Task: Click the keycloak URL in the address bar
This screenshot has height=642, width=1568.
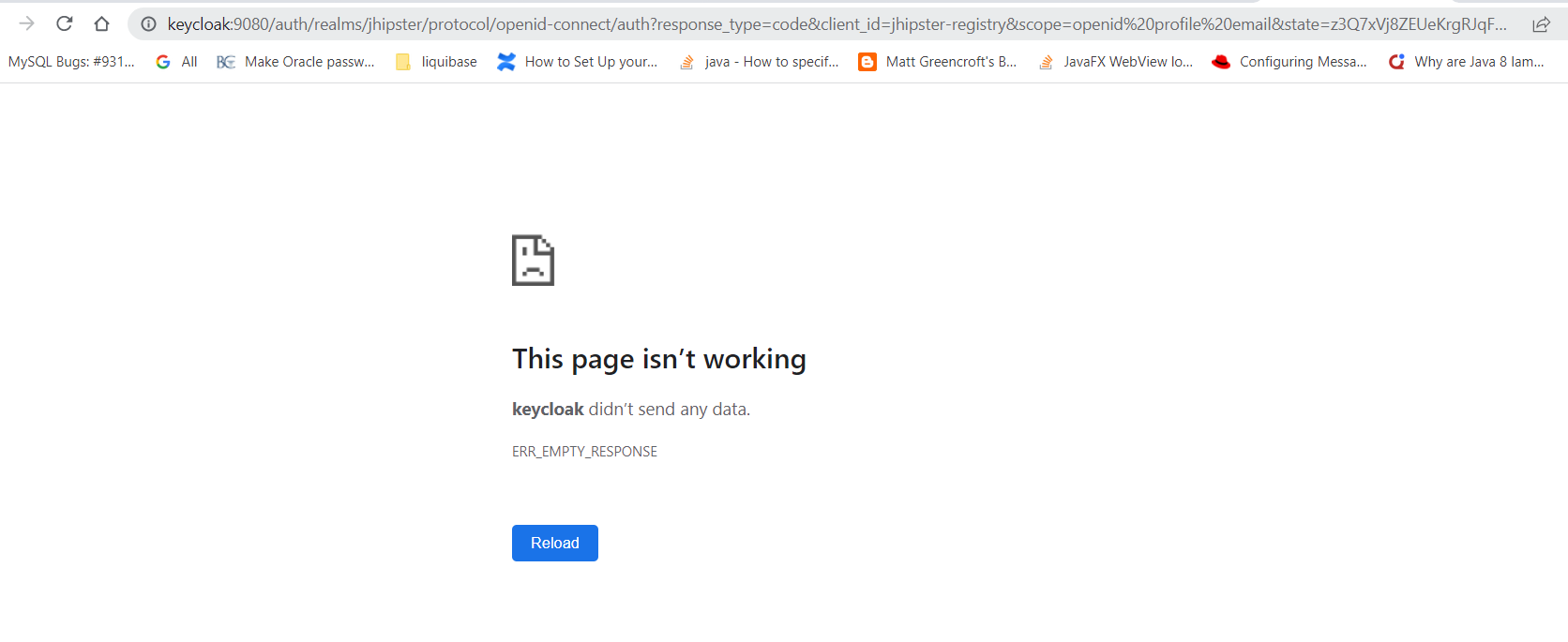Action: 837,24
